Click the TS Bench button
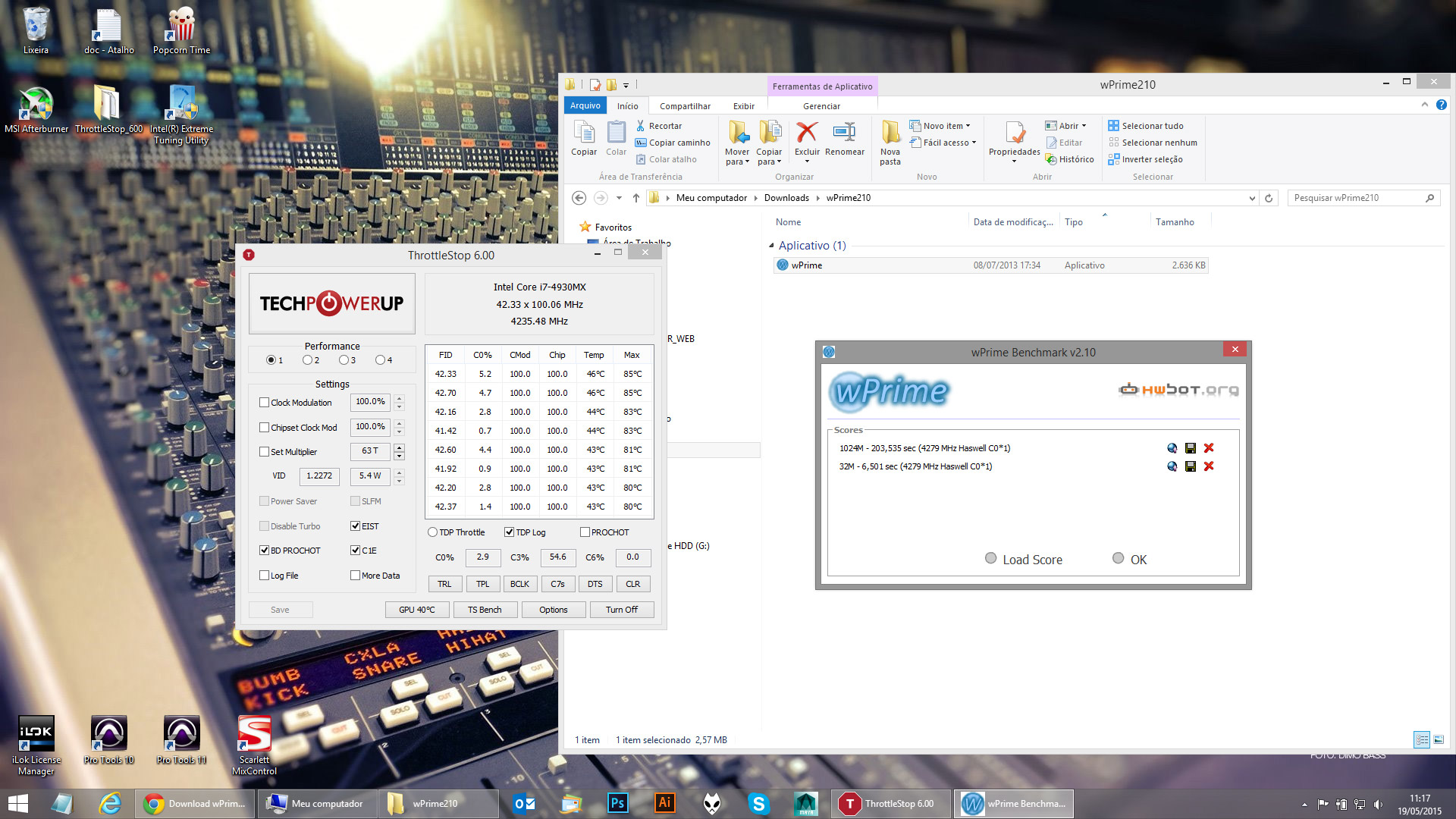 [485, 610]
